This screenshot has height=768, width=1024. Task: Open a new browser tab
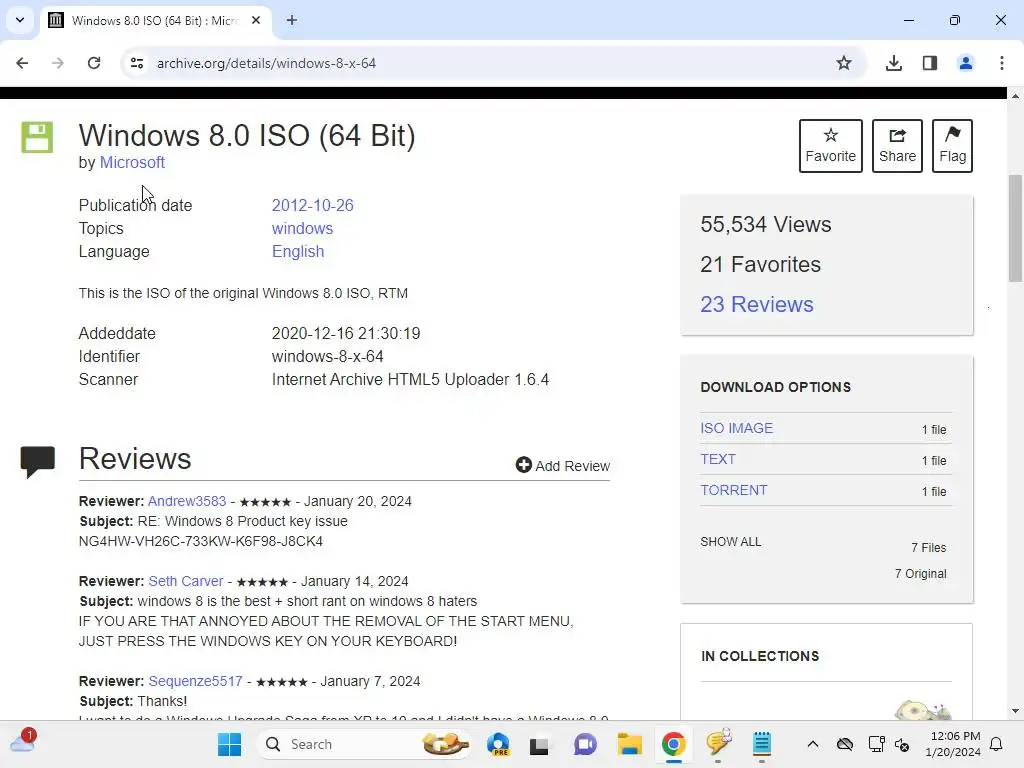click(x=292, y=20)
